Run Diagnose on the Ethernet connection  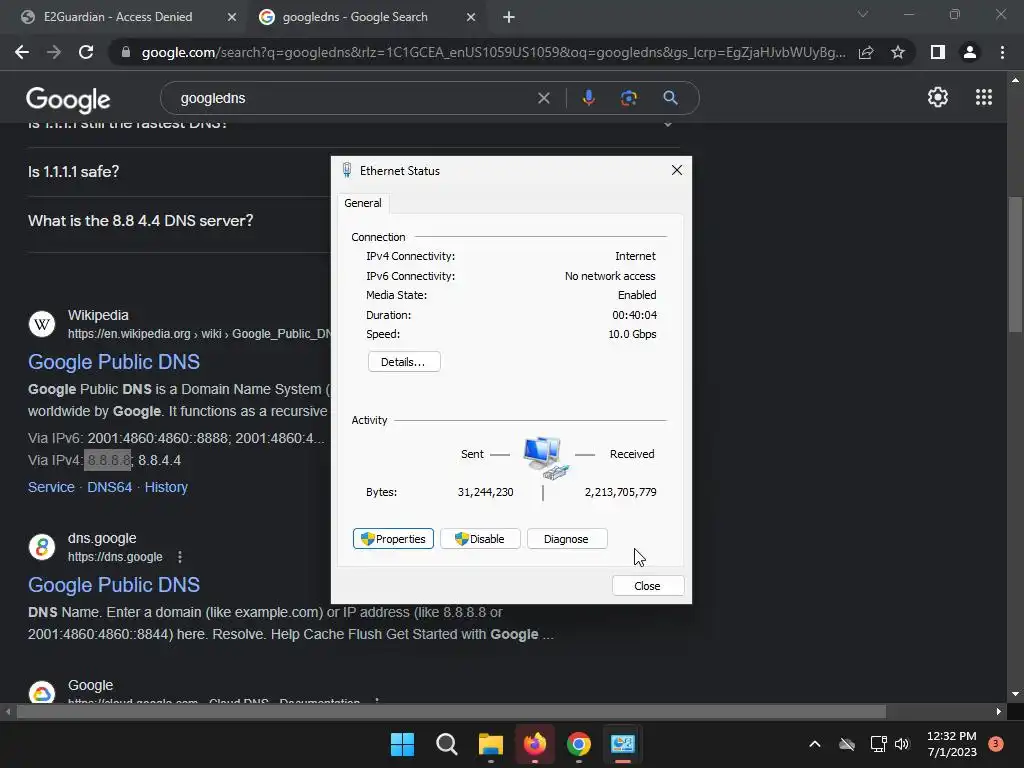pyautogui.click(x=567, y=539)
